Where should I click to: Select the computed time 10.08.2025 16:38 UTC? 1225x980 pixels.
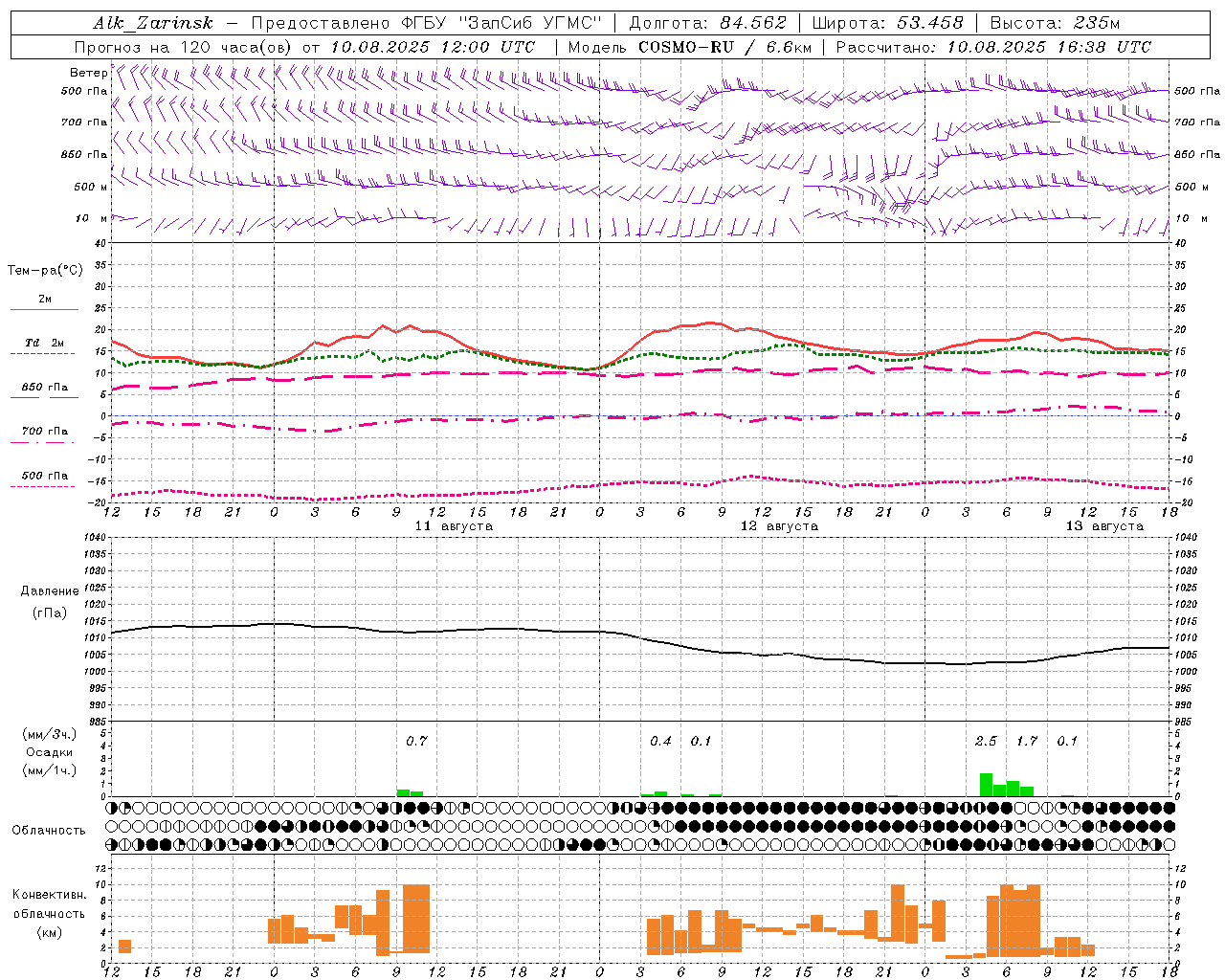point(1049,47)
